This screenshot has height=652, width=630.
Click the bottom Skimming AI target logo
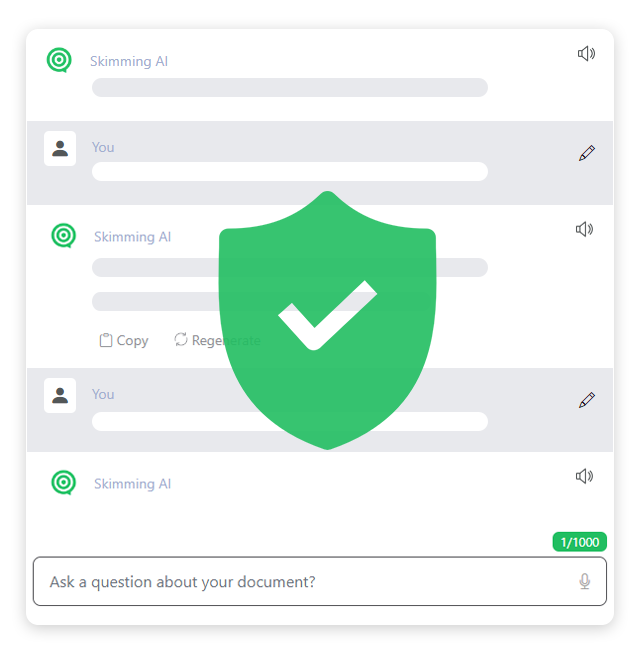coord(63,483)
